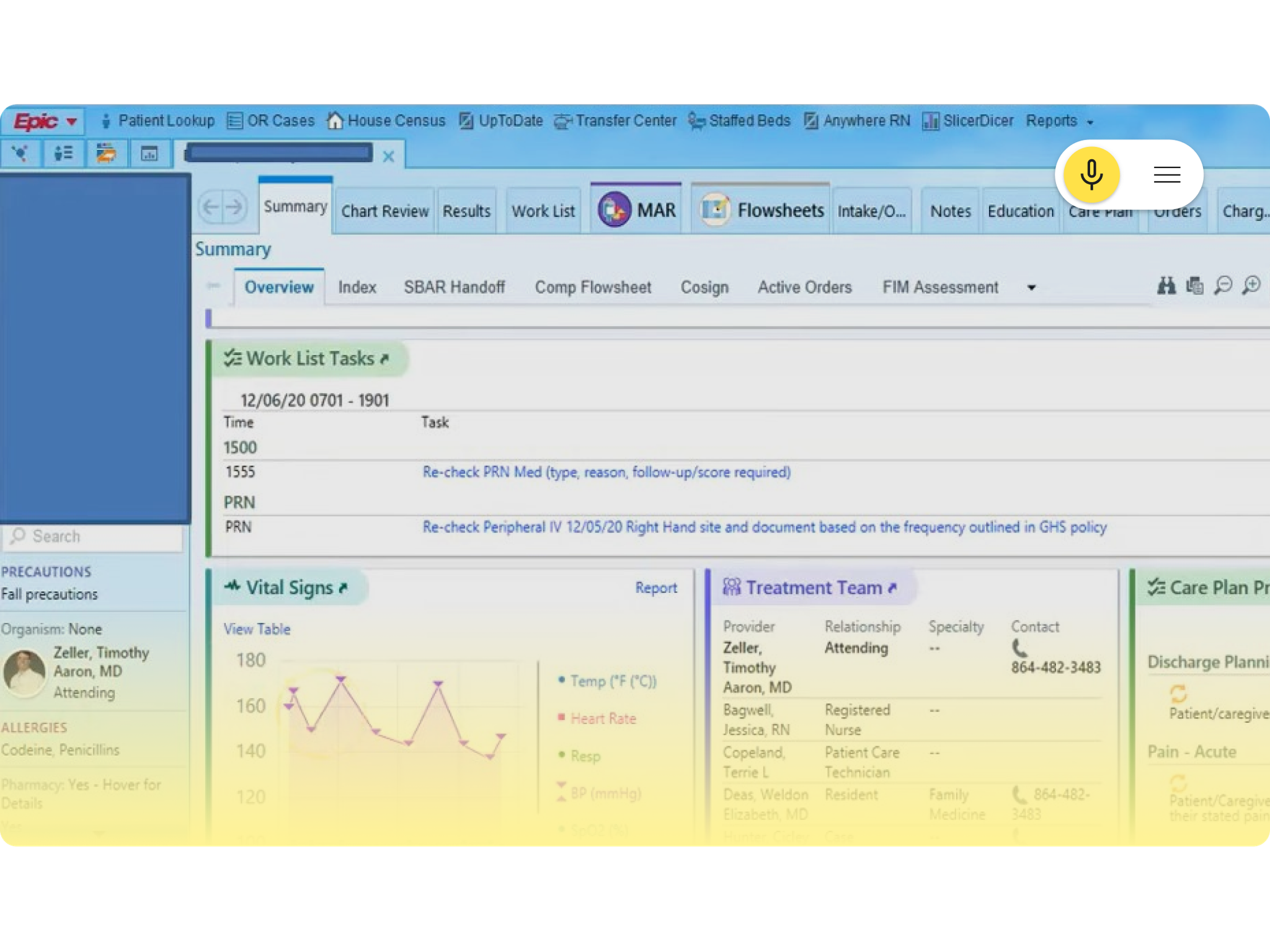Viewport: 1270px width, 952px height.
Task: Open OR Cases from the toolbar
Action: click(x=271, y=121)
